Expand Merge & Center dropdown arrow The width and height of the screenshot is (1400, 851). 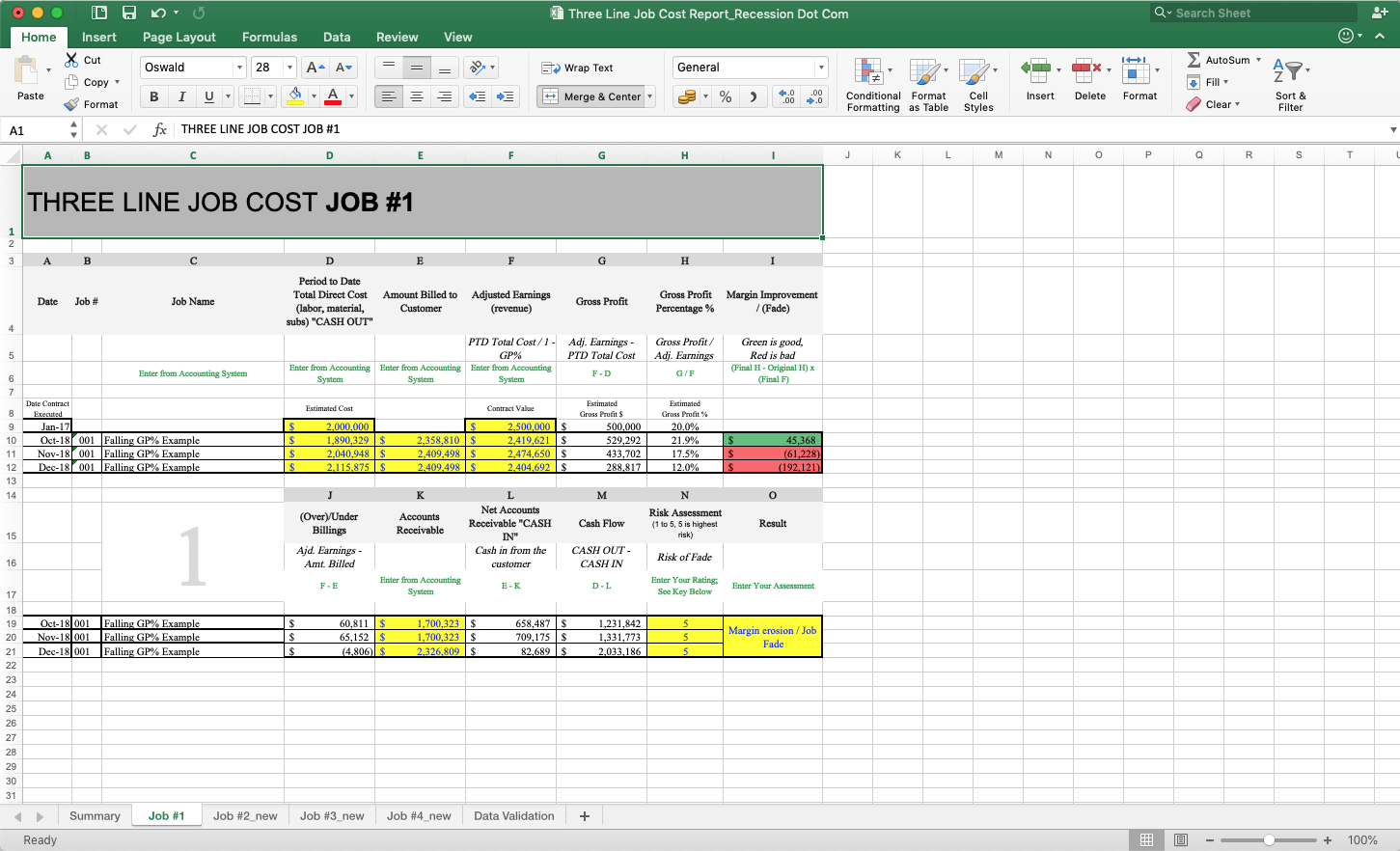click(x=650, y=96)
